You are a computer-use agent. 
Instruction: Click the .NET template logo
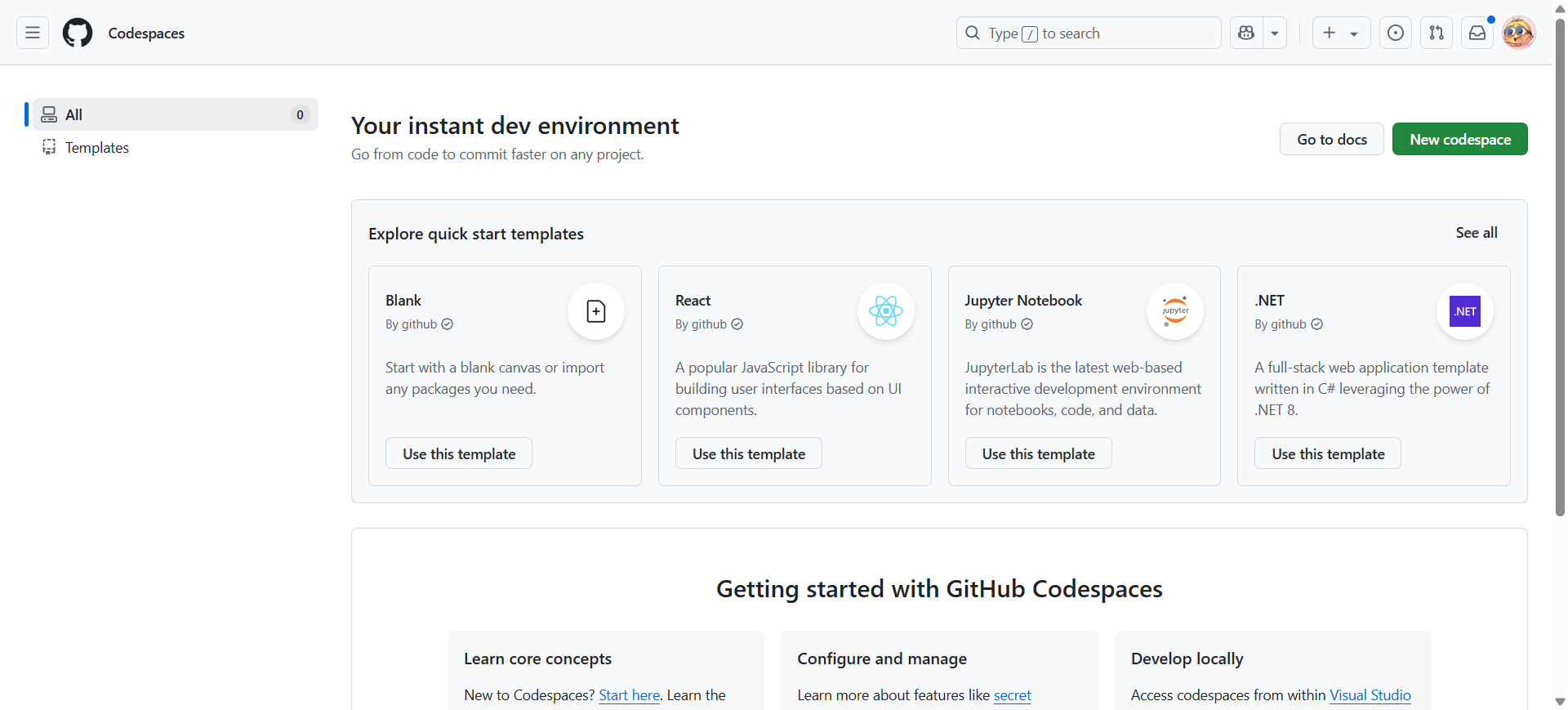coord(1465,311)
